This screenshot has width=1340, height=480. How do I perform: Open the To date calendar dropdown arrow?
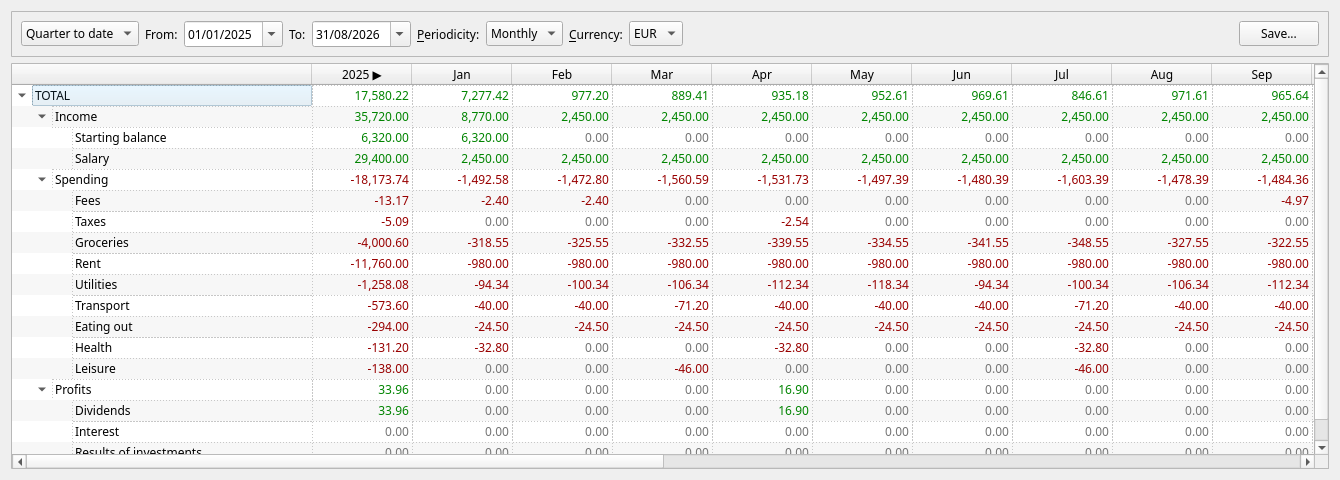(401, 33)
